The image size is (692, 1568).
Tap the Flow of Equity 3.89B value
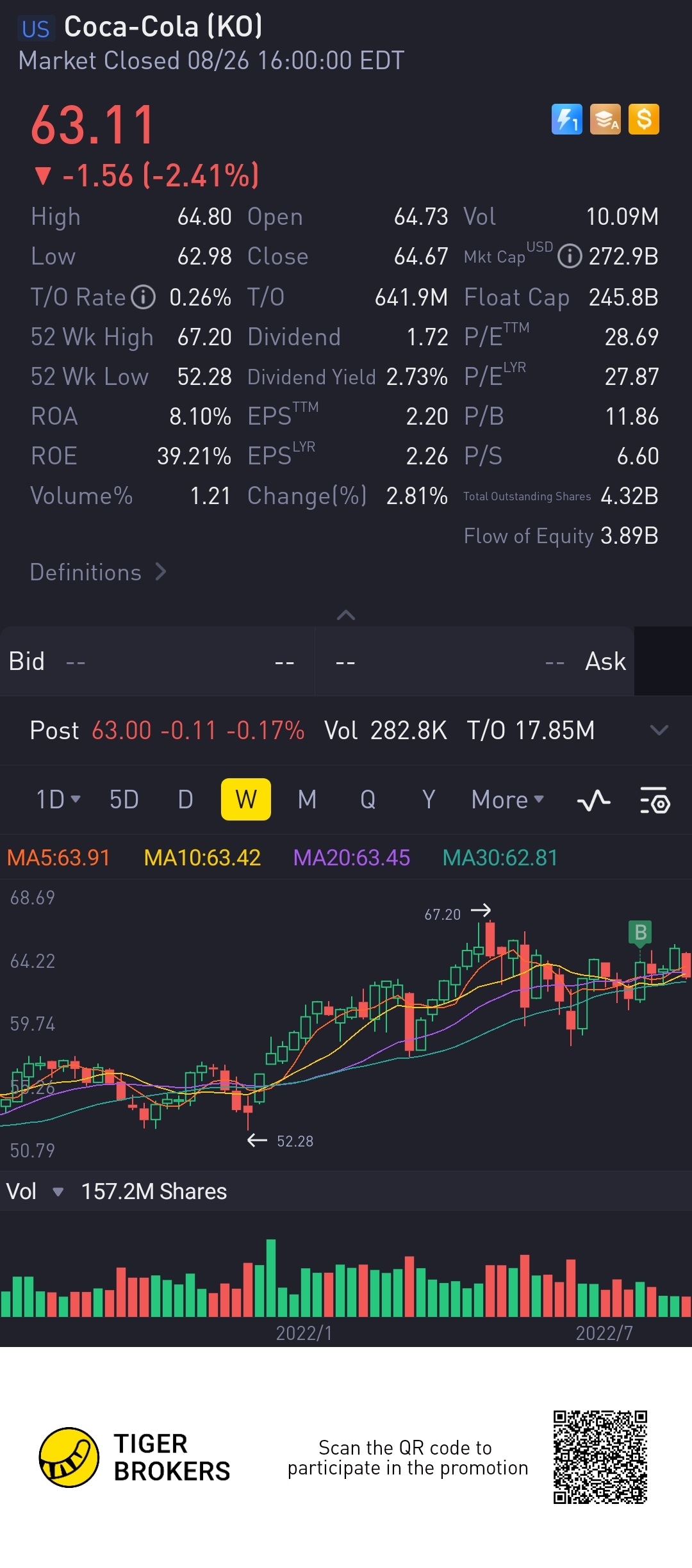click(x=629, y=535)
